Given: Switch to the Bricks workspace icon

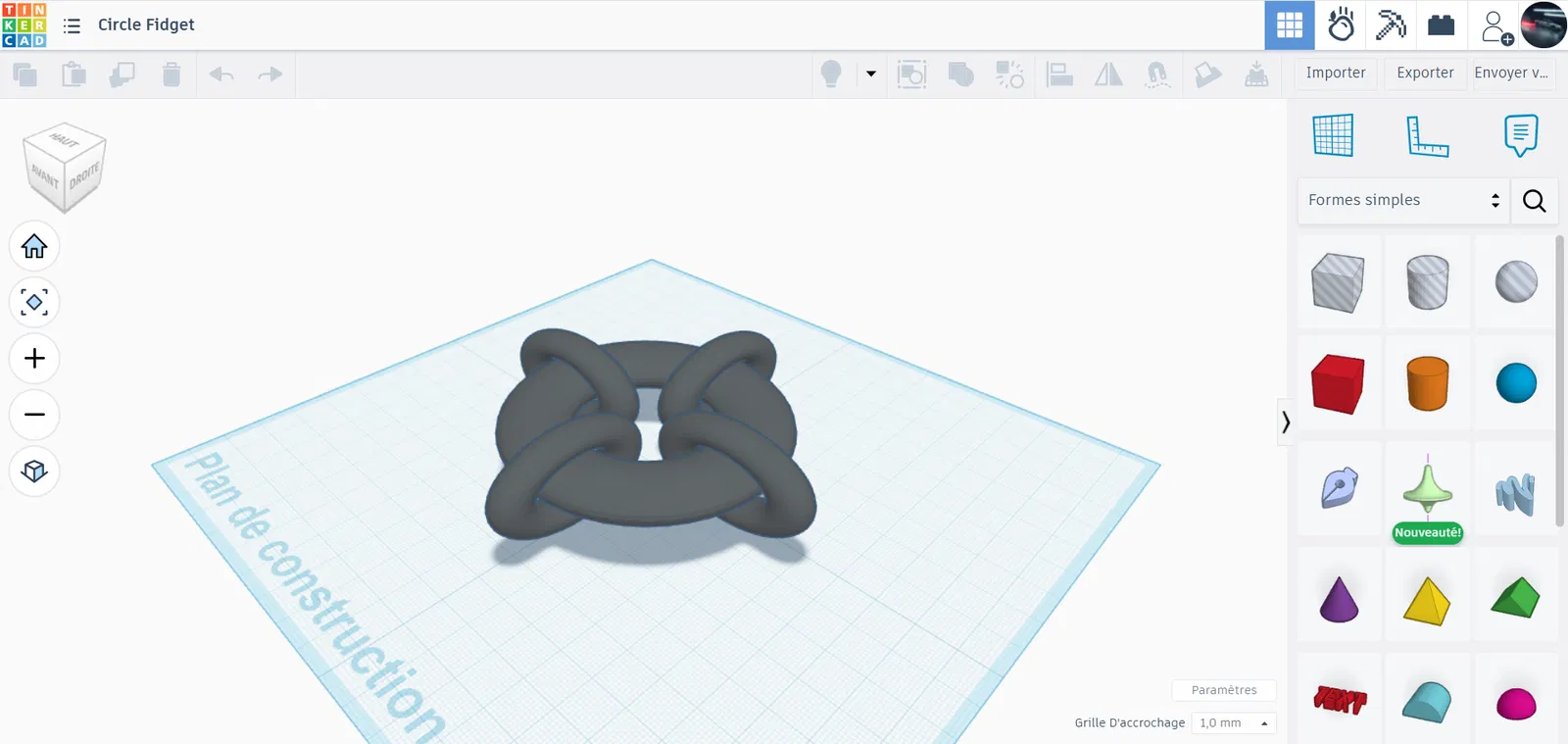Looking at the screenshot, I should pyautogui.click(x=1441, y=25).
